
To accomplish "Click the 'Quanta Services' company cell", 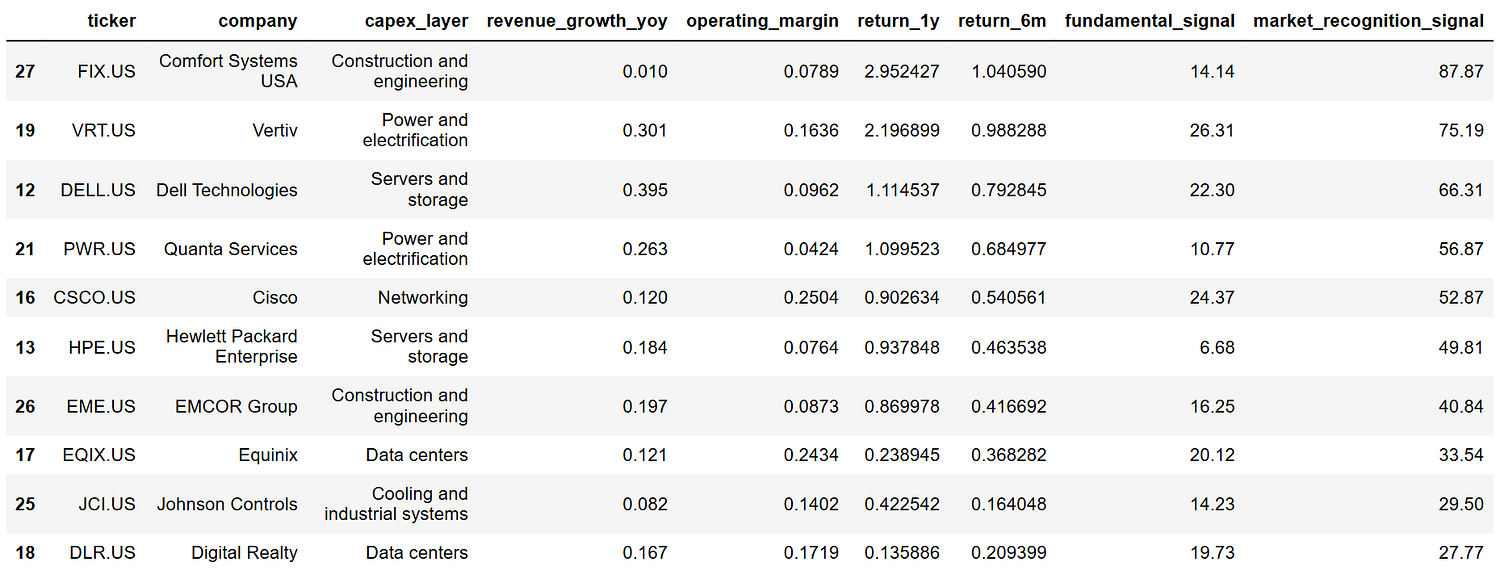I will pos(231,249).
